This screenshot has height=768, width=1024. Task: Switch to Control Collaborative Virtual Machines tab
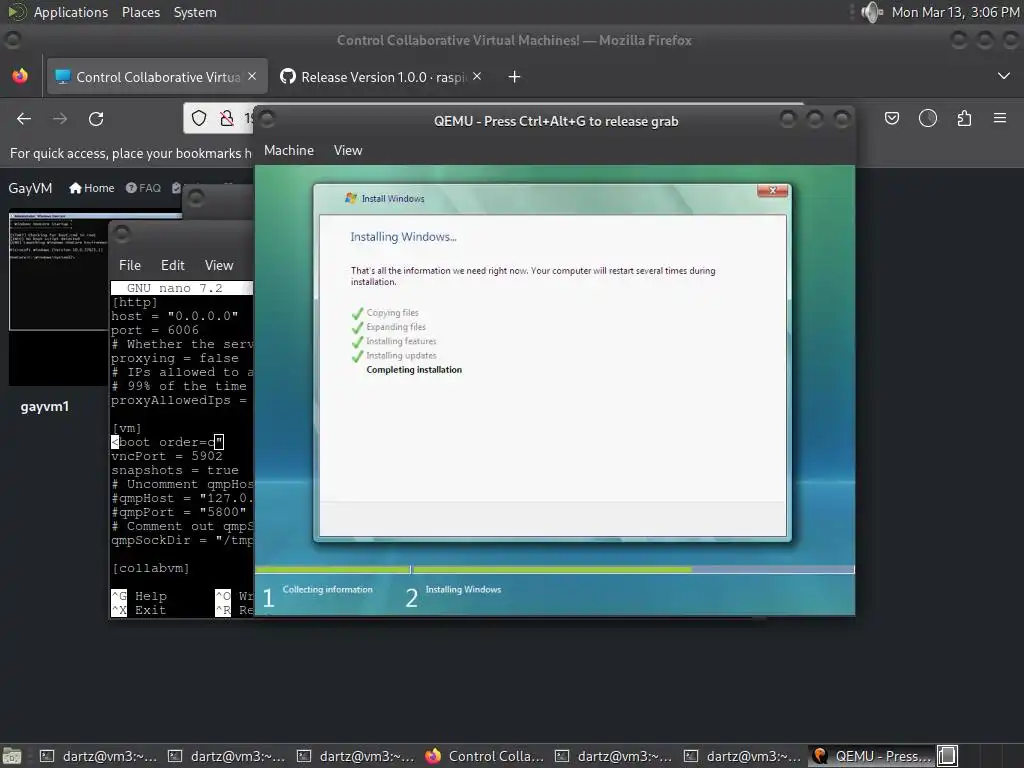coord(157,77)
